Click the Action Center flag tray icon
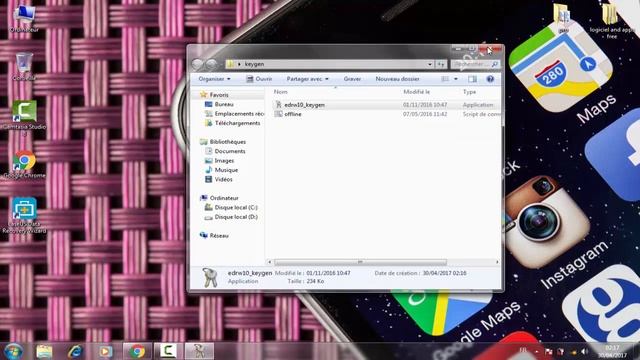640x360 pixels. 549,351
